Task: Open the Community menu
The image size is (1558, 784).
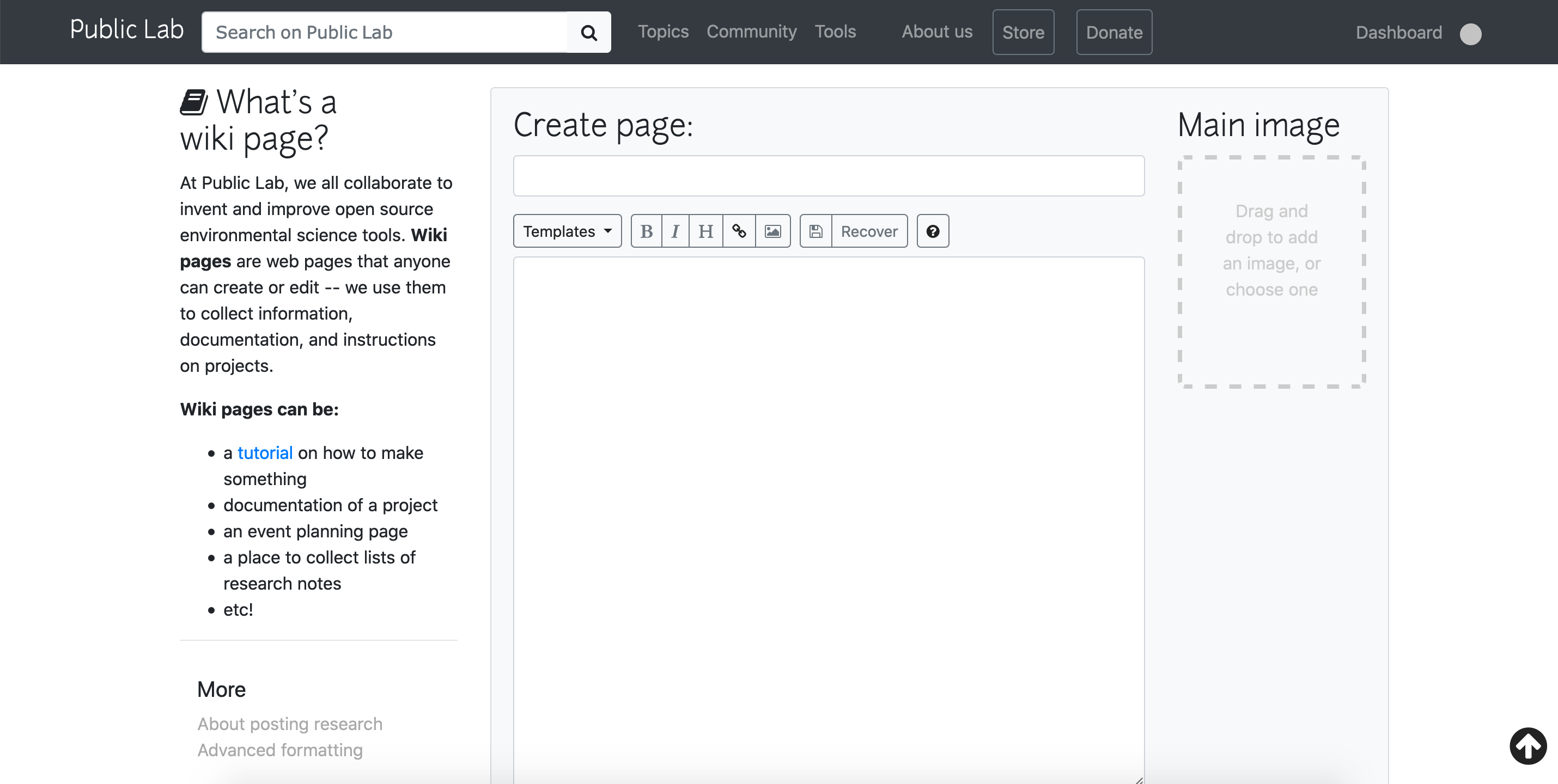Action: (751, 32)
